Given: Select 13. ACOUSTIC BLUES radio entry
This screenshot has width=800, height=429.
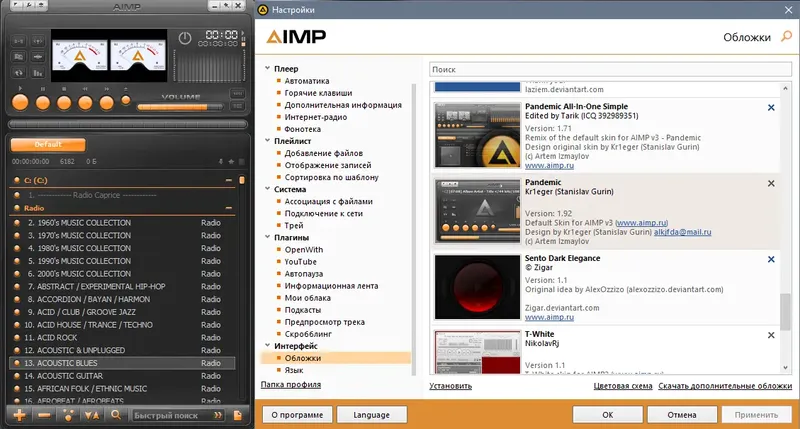Looking at the screenshot, I should (122, 363).
